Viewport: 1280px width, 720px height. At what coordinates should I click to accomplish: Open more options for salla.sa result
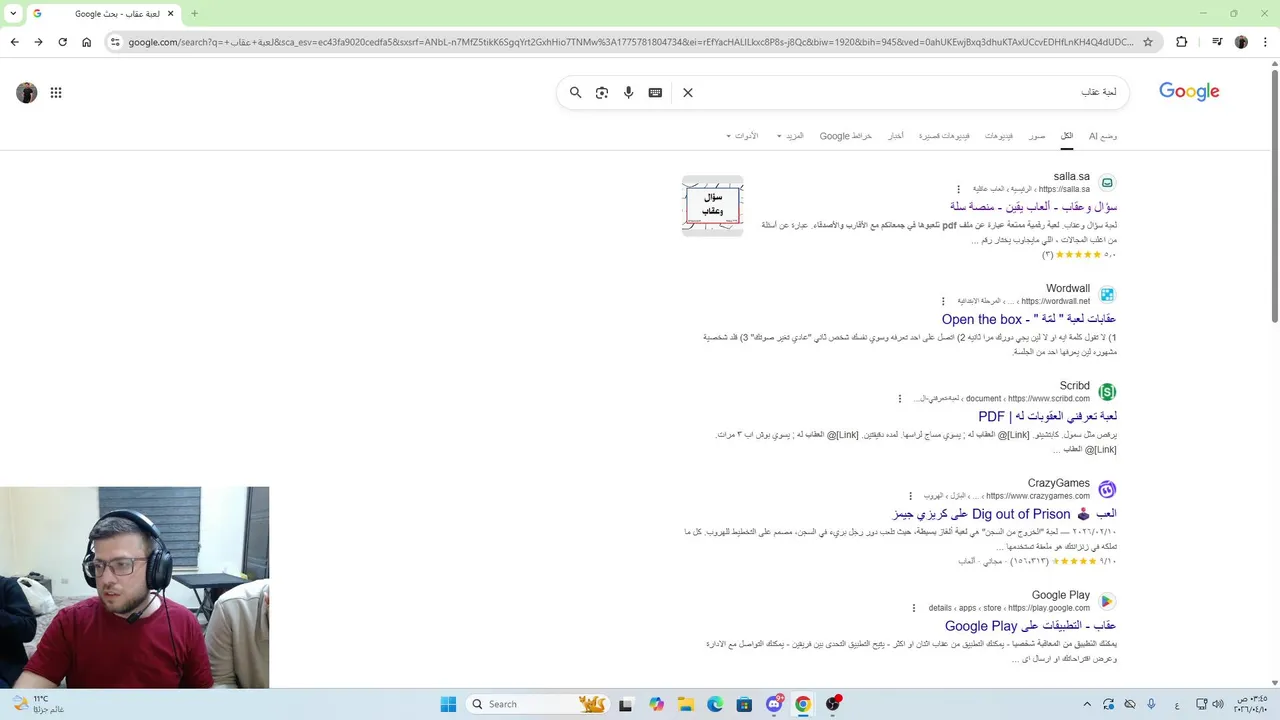tap(958, 189)
